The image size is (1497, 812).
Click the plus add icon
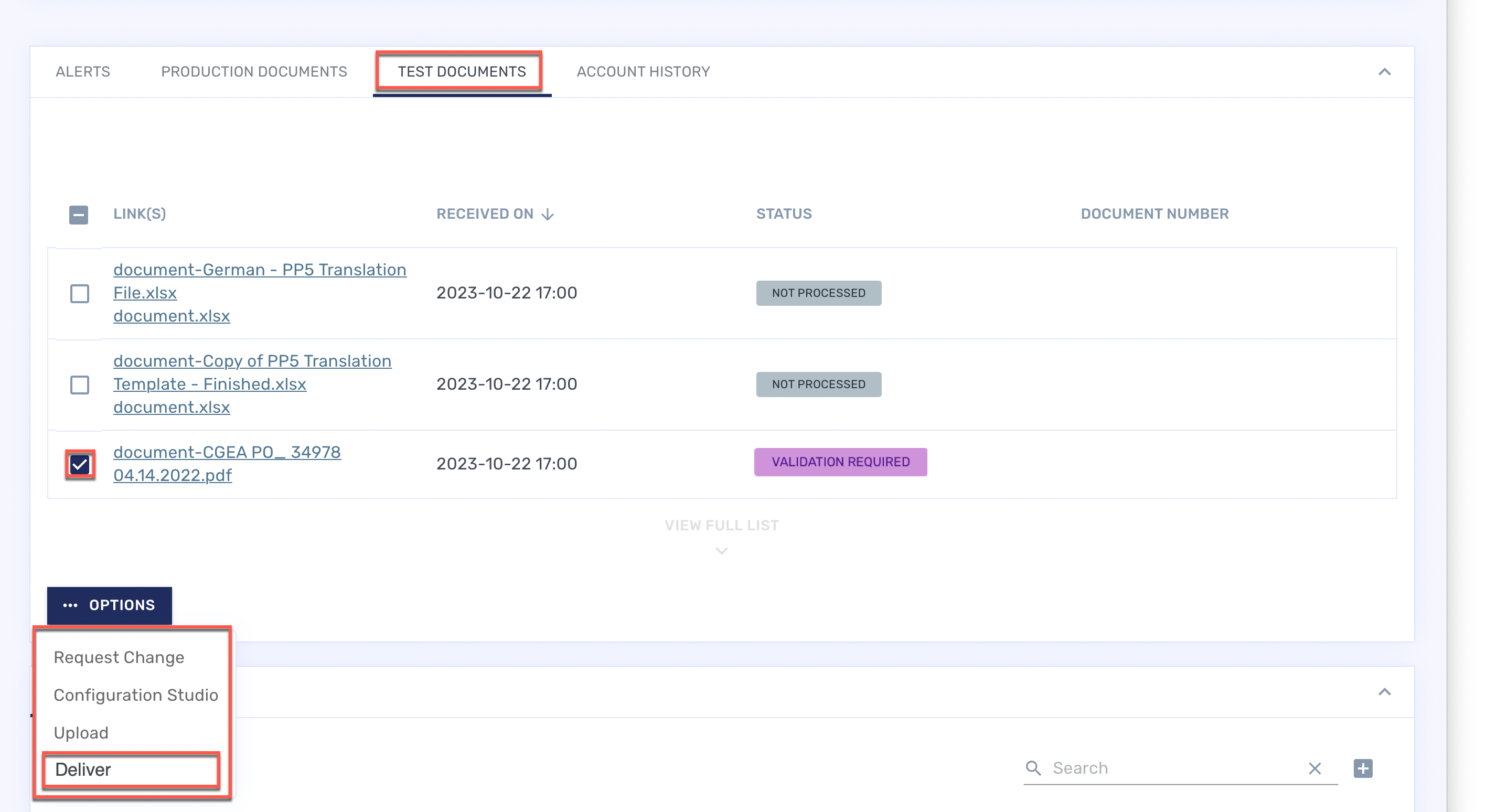pyautogui.click(x=1363, y=768)
